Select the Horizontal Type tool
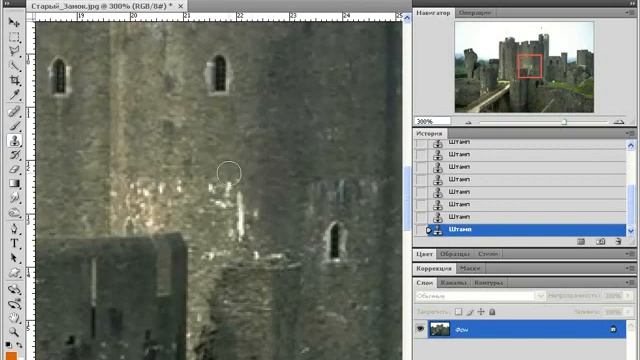 click(14, 243)
